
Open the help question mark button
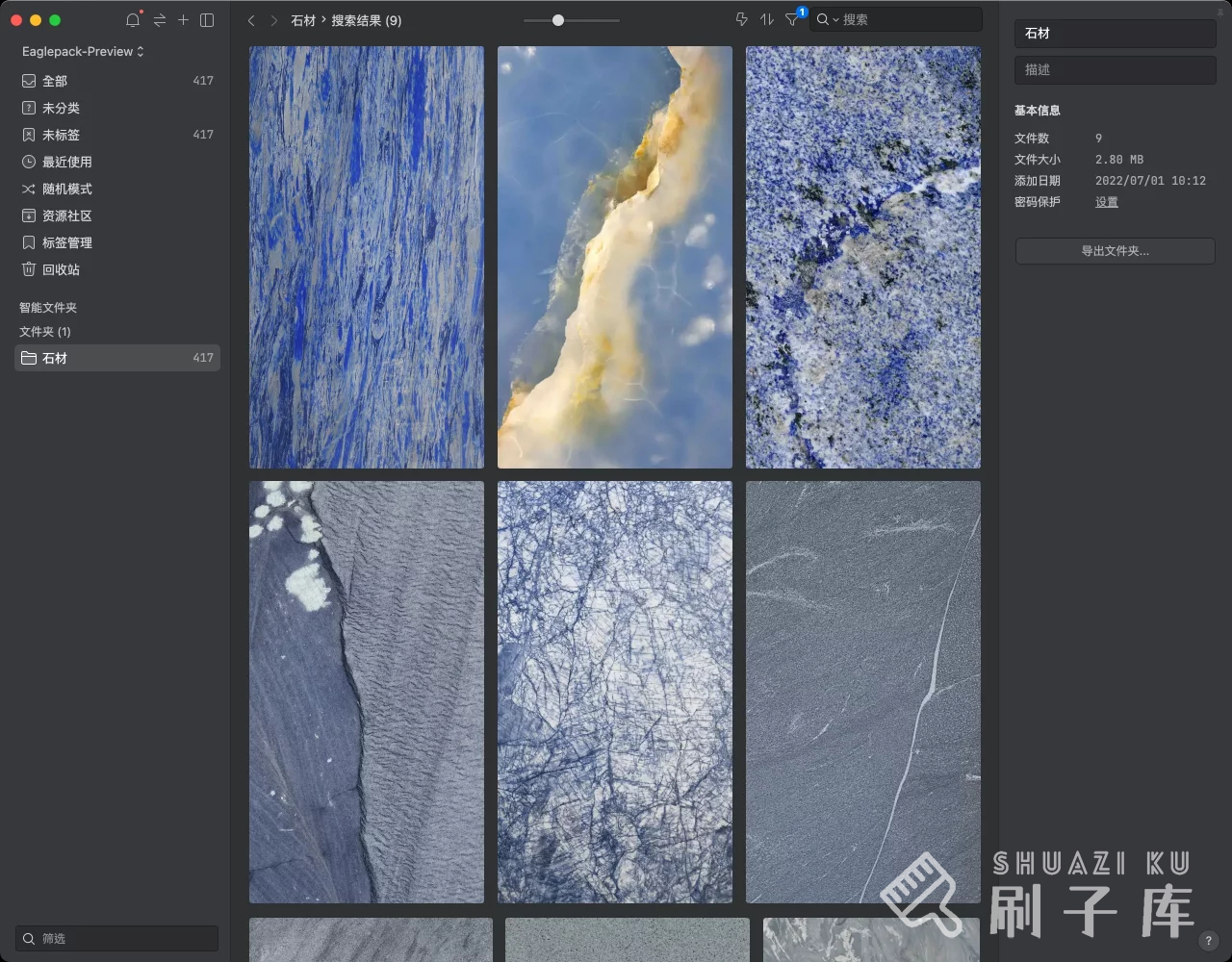click(1209, 941)
